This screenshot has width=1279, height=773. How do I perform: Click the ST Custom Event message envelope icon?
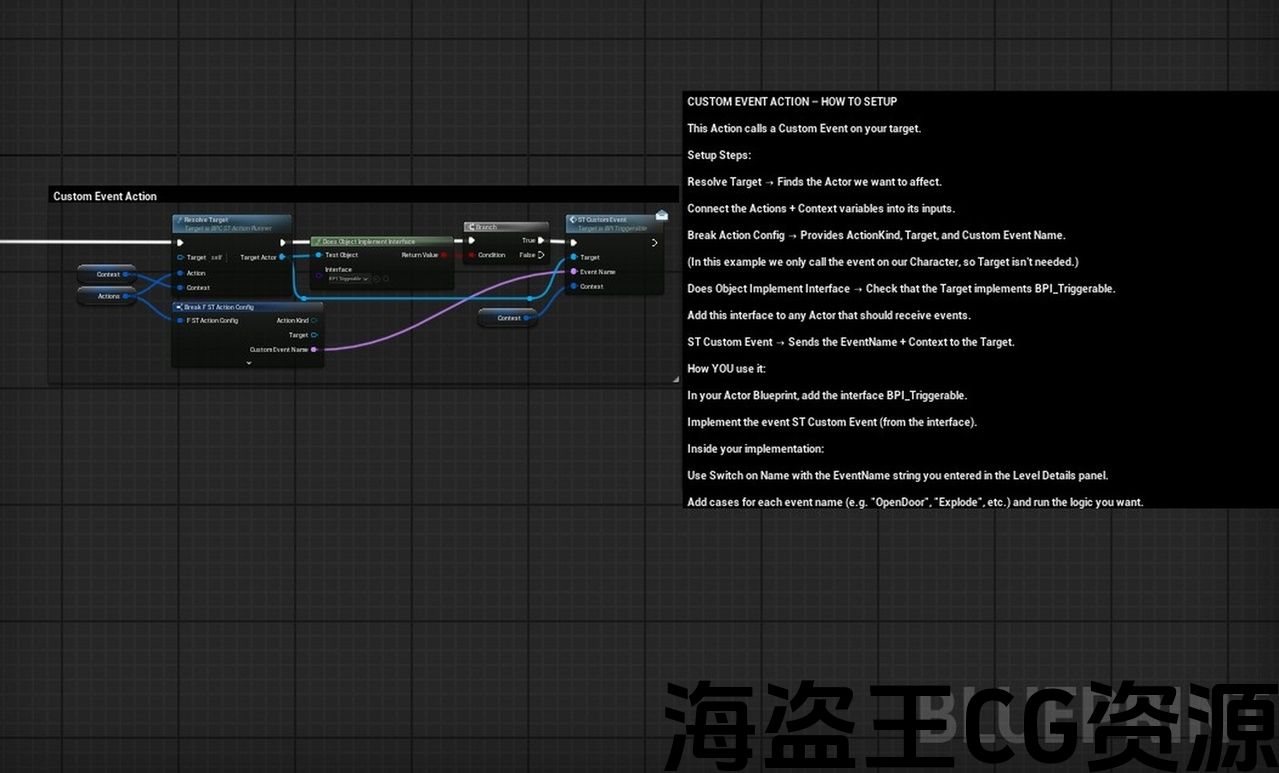click(661, 215)
